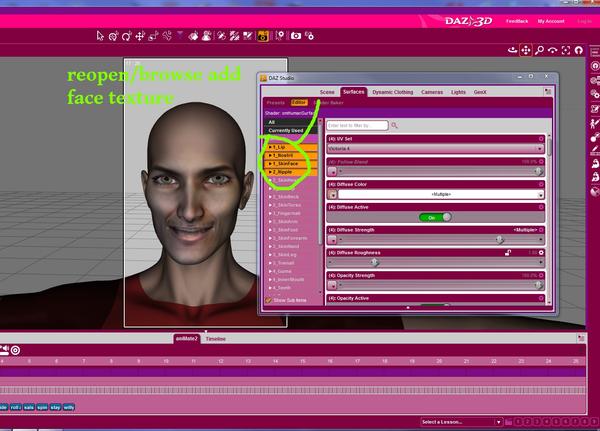600x431 pixels.
Task: Click settings circle on Opacity Strength property
Action: pos(541,276)
